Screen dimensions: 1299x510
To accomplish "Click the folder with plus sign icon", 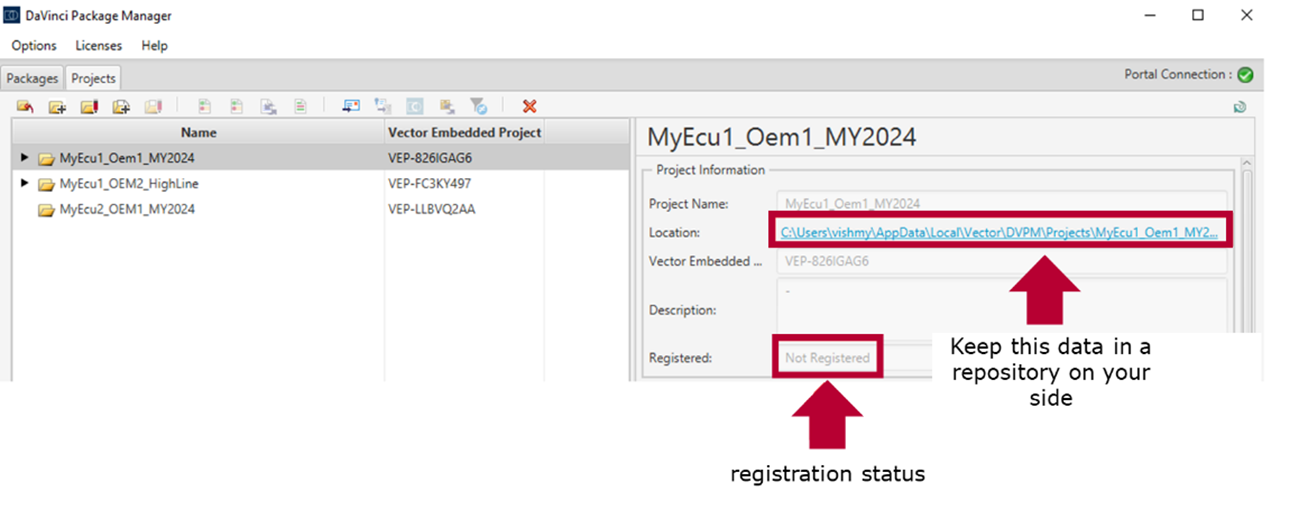I will click(x=57, y=106).
